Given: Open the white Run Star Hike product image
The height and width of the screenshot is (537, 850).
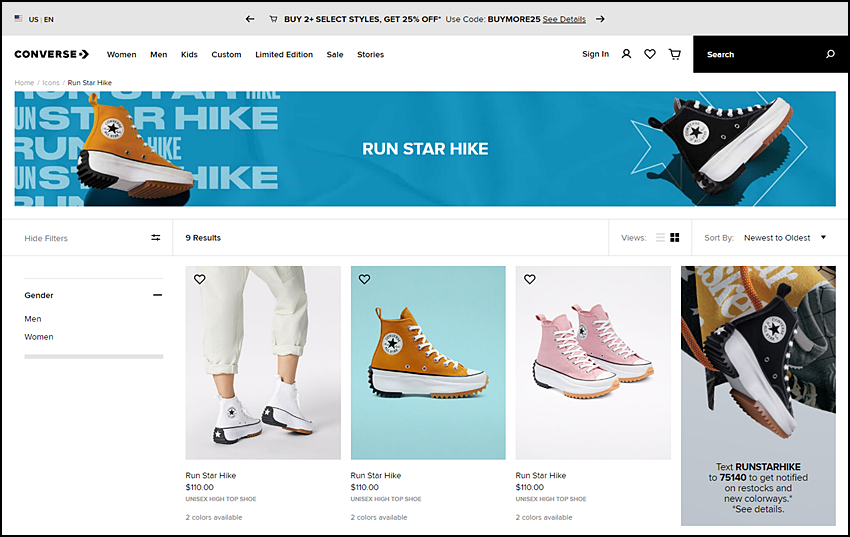Looking at the screenshot, I should pyautogui.click(x=263, y=363).
